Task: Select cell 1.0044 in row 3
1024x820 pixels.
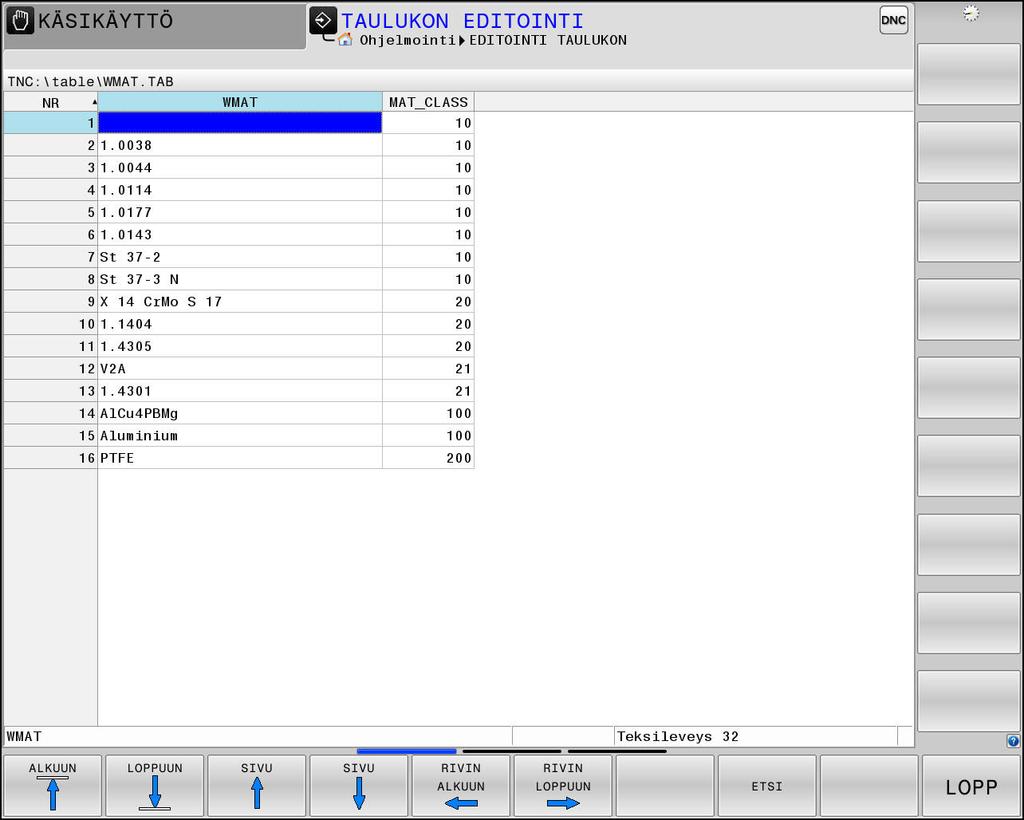Action: tap(240, 168)
